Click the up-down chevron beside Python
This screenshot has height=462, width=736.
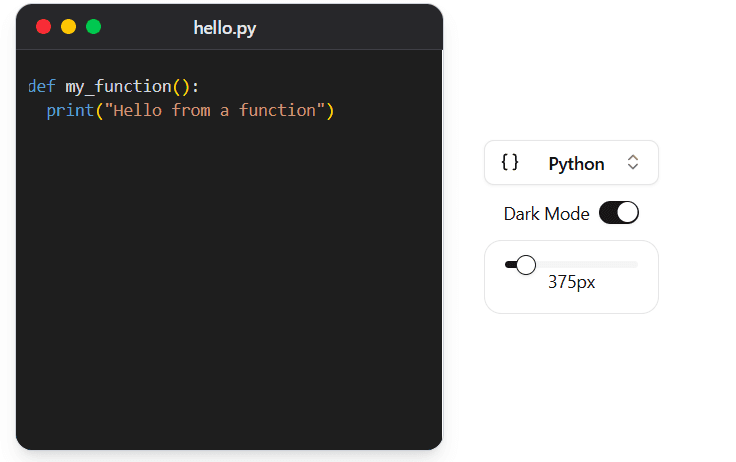632,163
